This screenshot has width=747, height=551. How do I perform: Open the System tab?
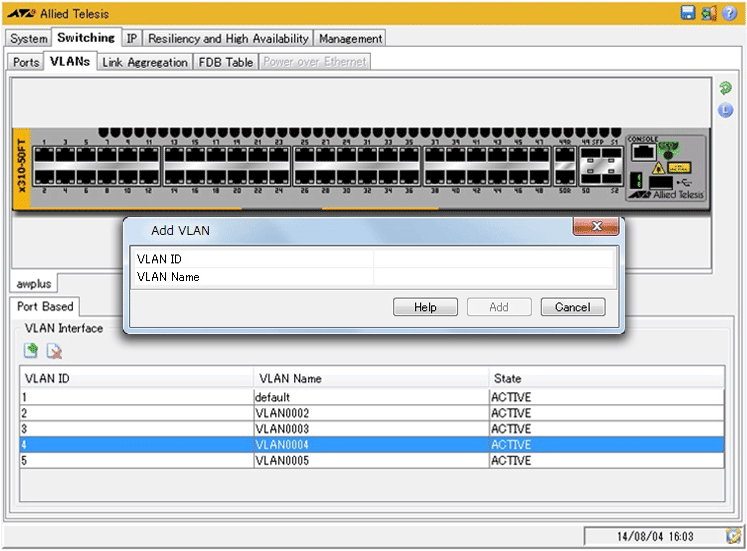point(29,38)
